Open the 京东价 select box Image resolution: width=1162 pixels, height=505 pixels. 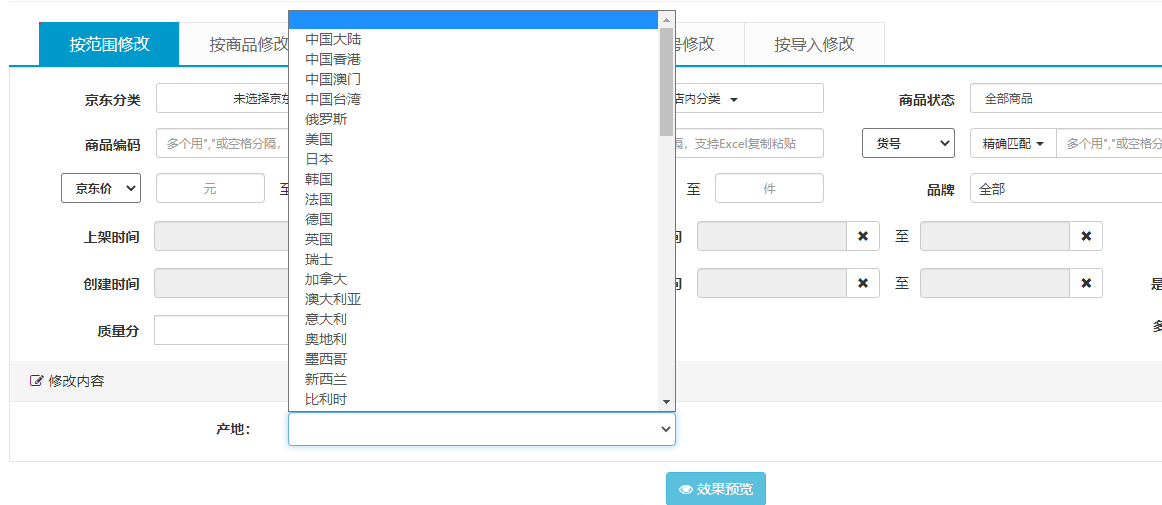click(x=101, y=188)
